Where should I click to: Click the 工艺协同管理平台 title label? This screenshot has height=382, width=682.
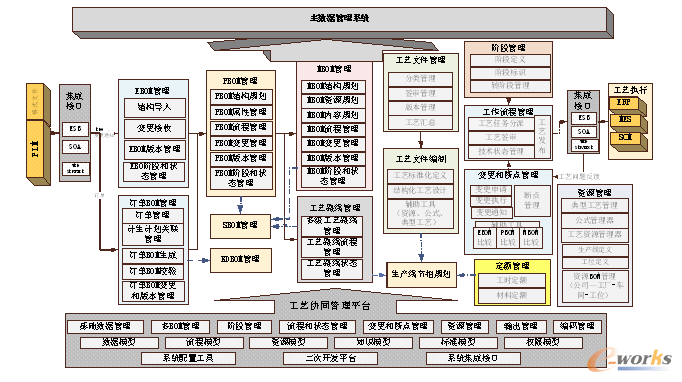(x=330, y=306)
